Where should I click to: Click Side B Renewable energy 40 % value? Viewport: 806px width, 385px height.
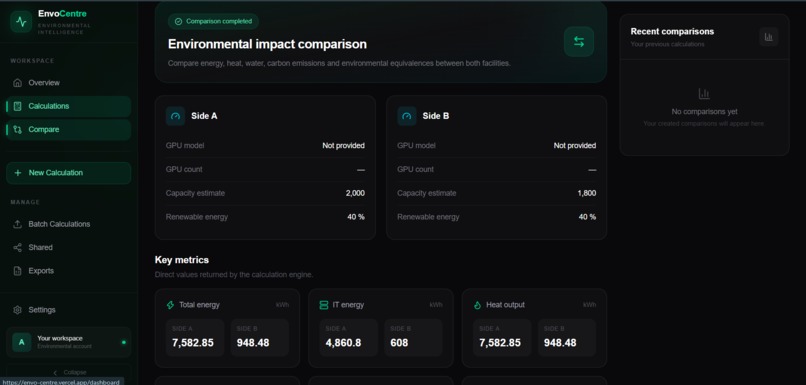[588, 217]
